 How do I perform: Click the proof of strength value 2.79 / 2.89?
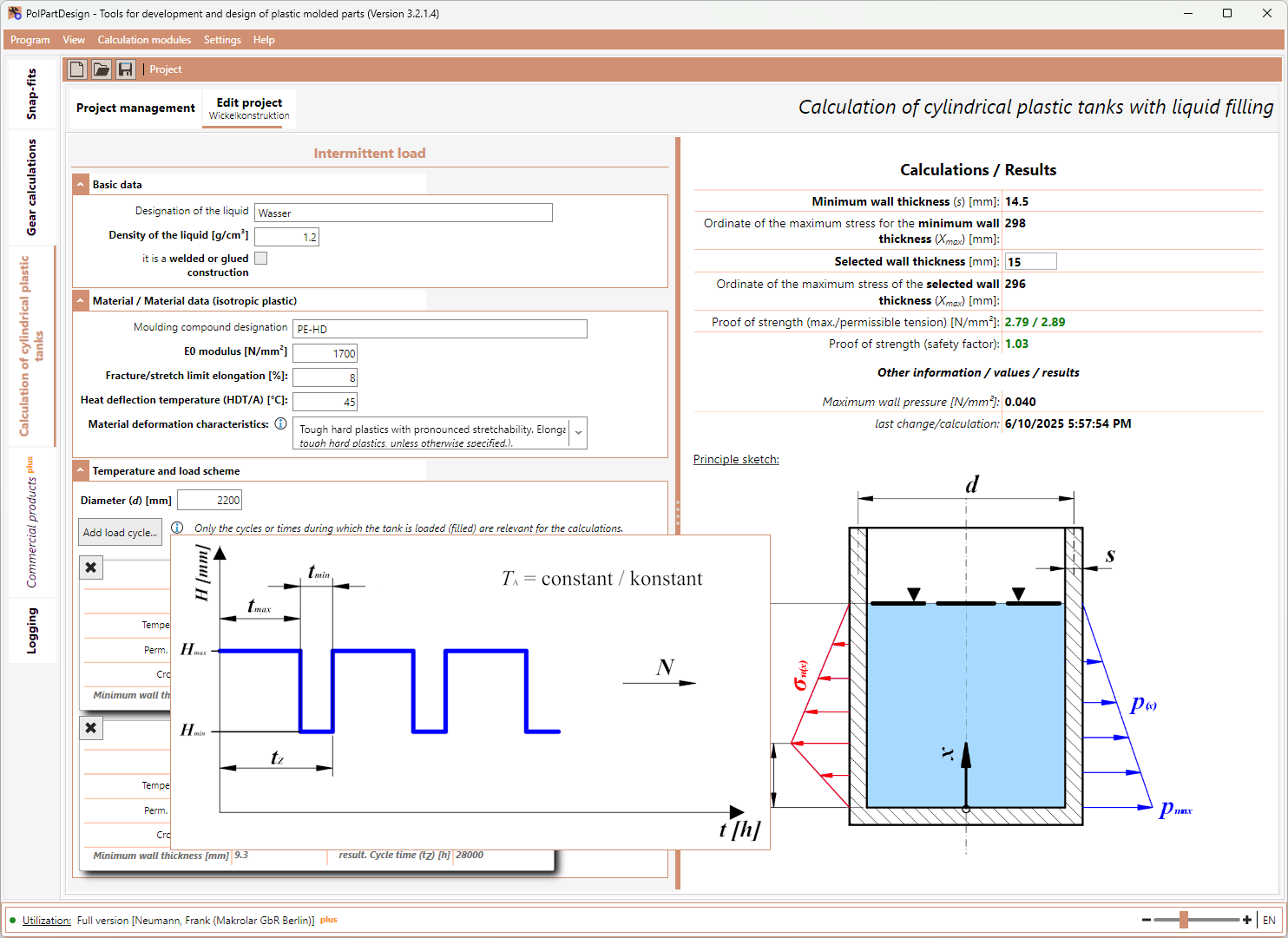click(x=1035, y=322)
